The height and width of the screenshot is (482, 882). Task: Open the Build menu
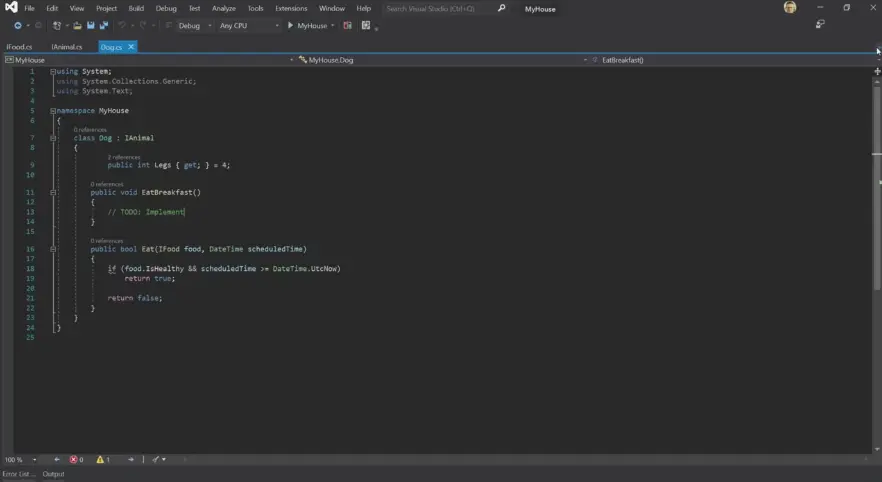[x=136, y=8]
